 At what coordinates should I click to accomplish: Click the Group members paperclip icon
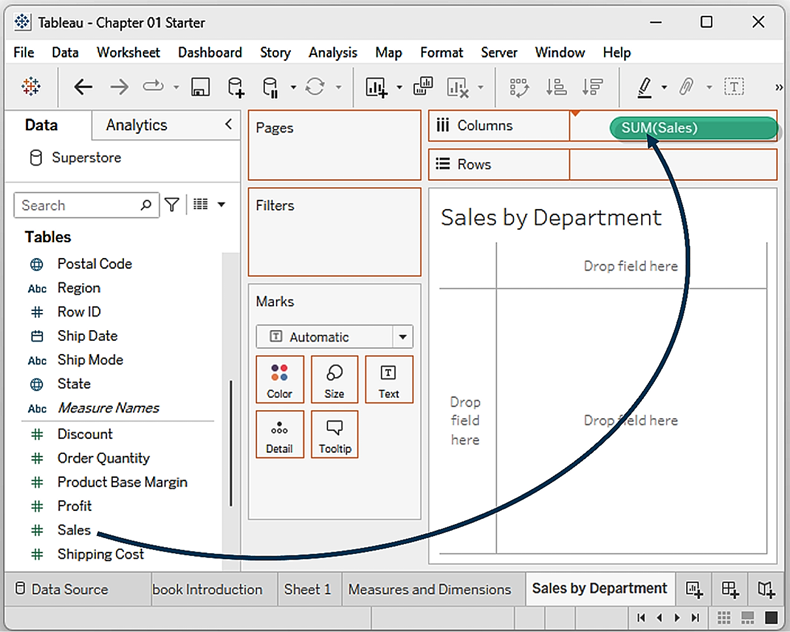(x=686, y=87)
